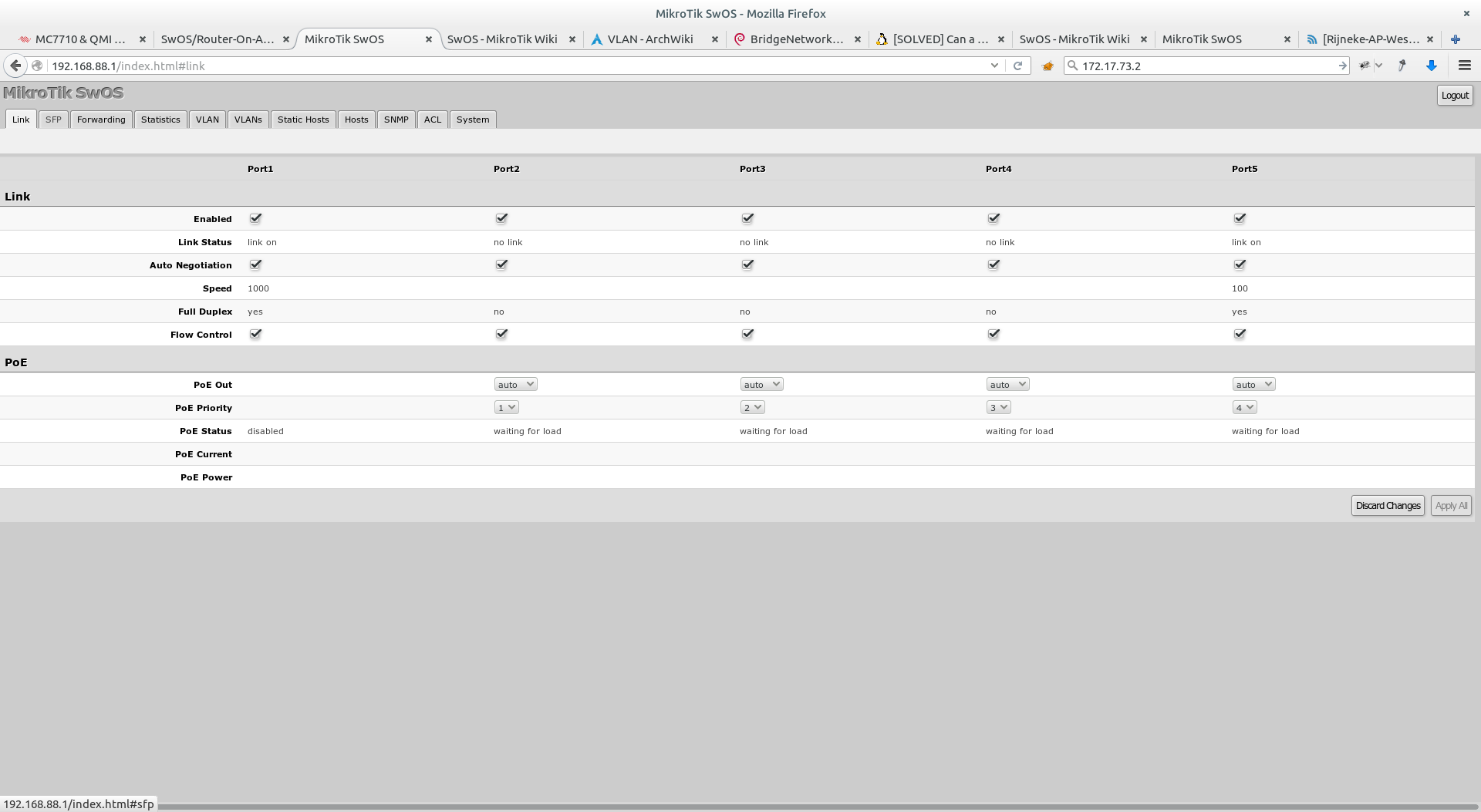Click the Discard Changes button

tap(1388, 506)
